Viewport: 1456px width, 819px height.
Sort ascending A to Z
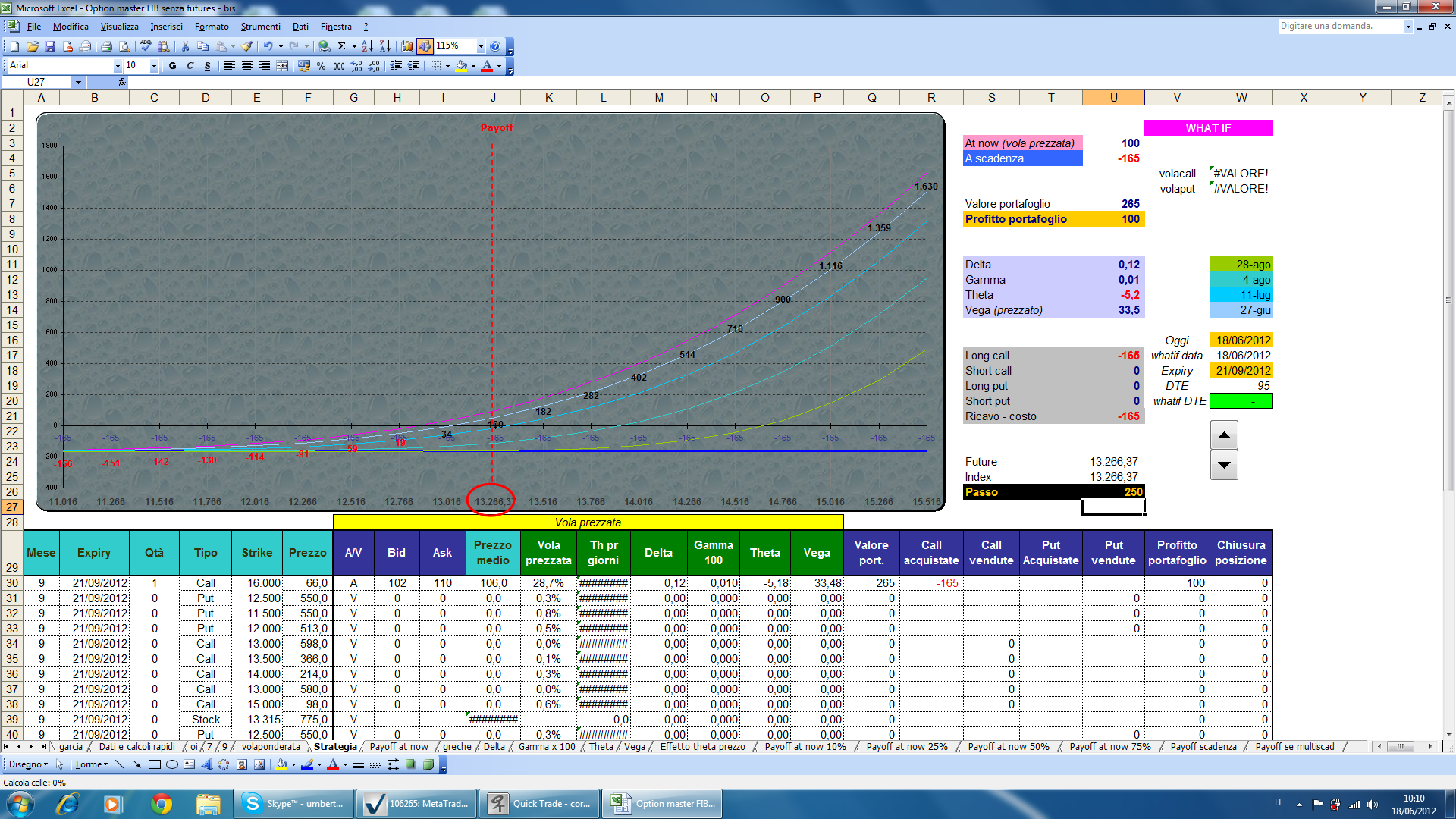tap(367, 46)
